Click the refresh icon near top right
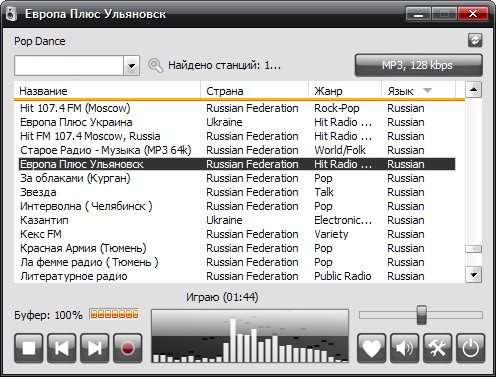 (x=475, y=40)
